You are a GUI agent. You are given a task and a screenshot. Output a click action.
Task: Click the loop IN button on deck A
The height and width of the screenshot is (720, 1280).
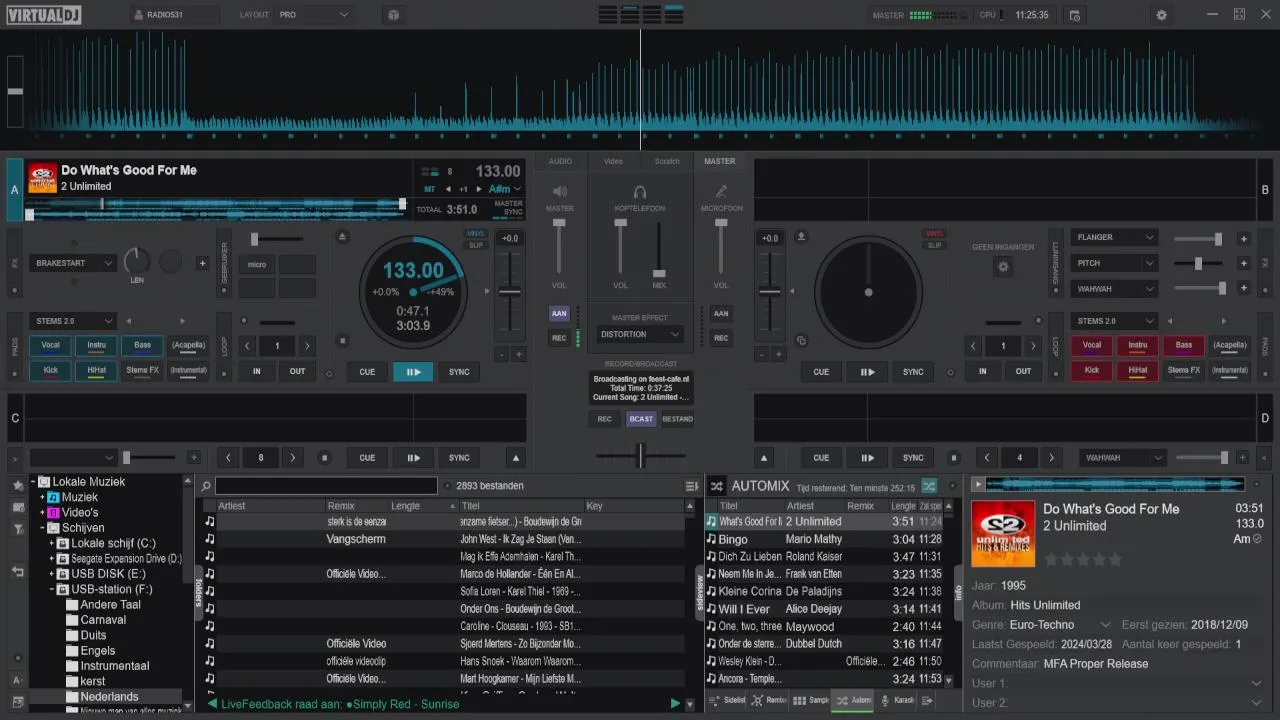point(257,371)
